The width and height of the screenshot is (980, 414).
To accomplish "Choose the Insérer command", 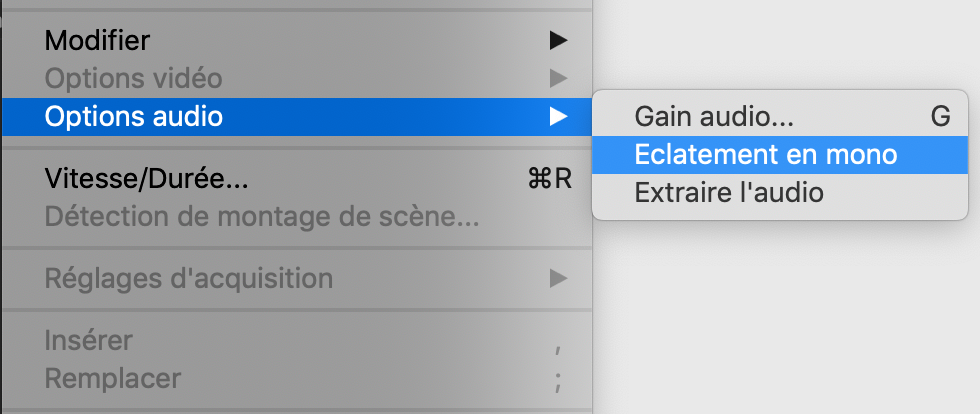I will 89,341.
